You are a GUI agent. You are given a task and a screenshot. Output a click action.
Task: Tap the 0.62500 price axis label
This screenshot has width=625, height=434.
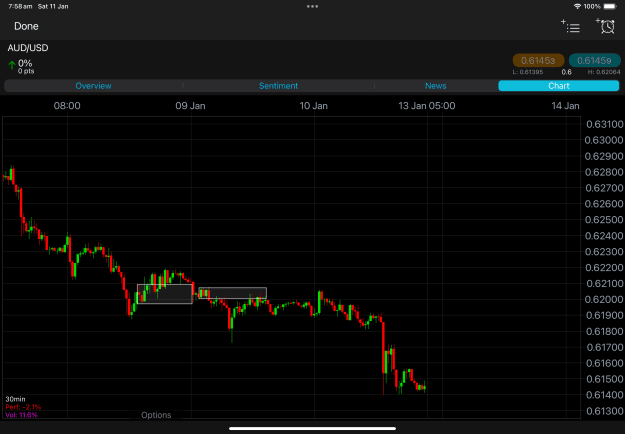click(x=603, y=220)
